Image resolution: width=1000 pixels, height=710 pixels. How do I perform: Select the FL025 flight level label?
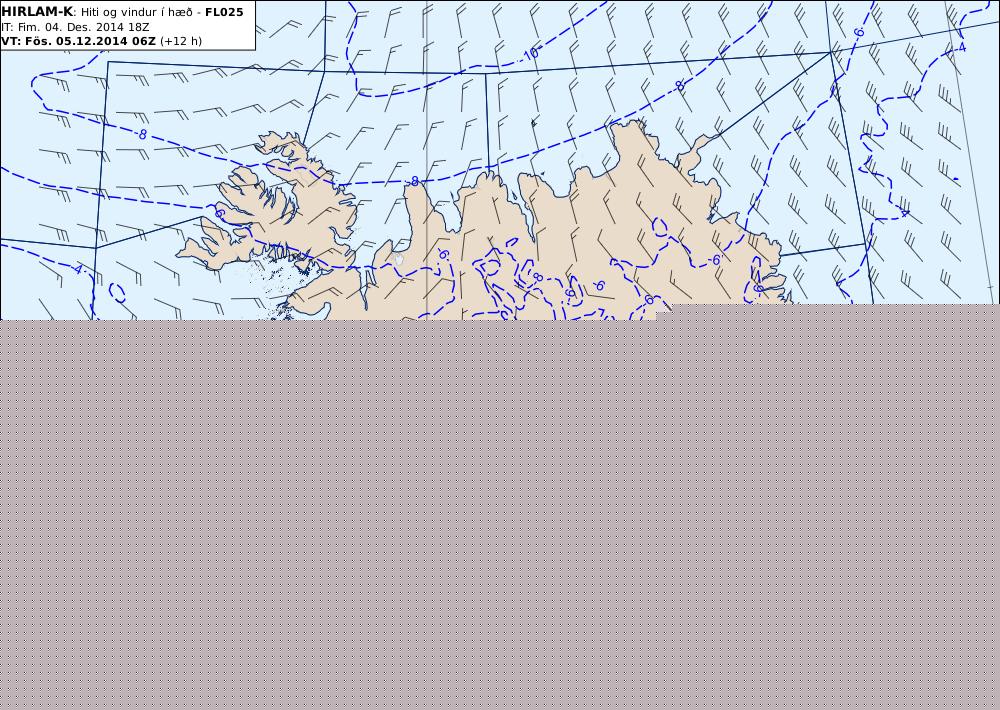pyautogui.click(x=224, y=12)
